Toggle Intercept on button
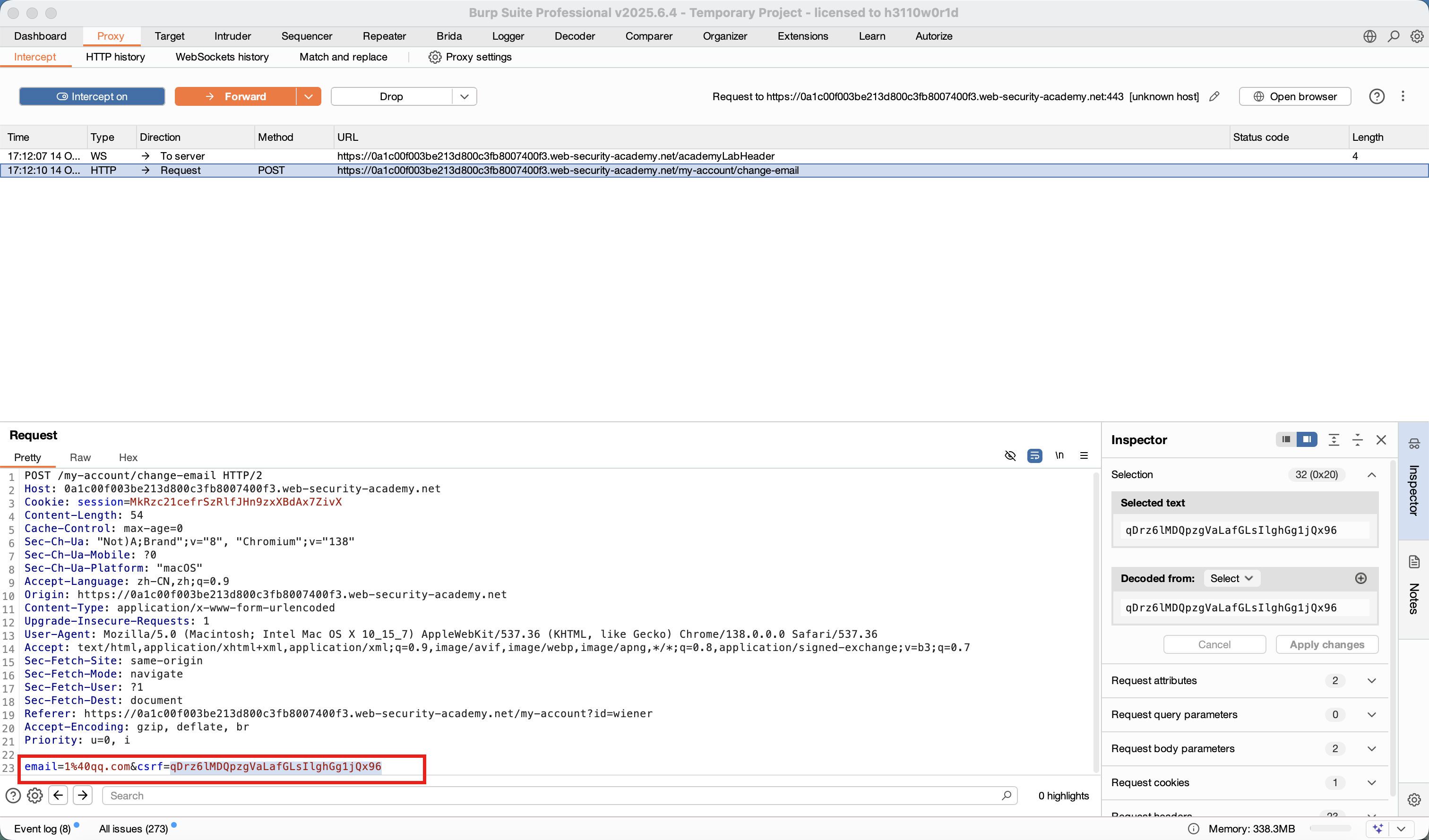The height and width of the screenshot is (840, 1429). (x=92, y=96)
